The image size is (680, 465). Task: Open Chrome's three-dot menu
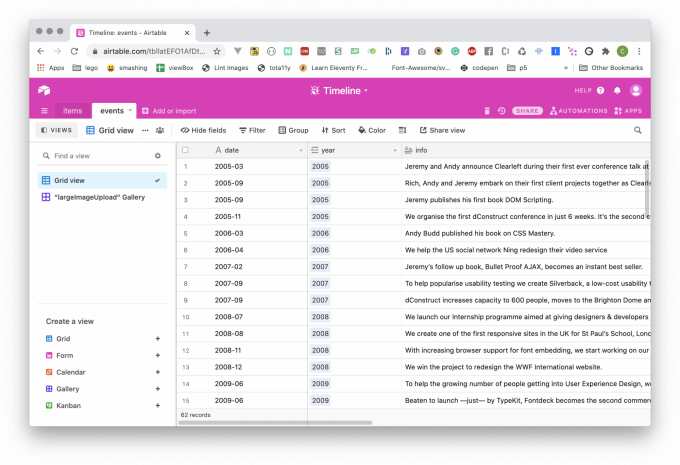[x=639, y=51]
